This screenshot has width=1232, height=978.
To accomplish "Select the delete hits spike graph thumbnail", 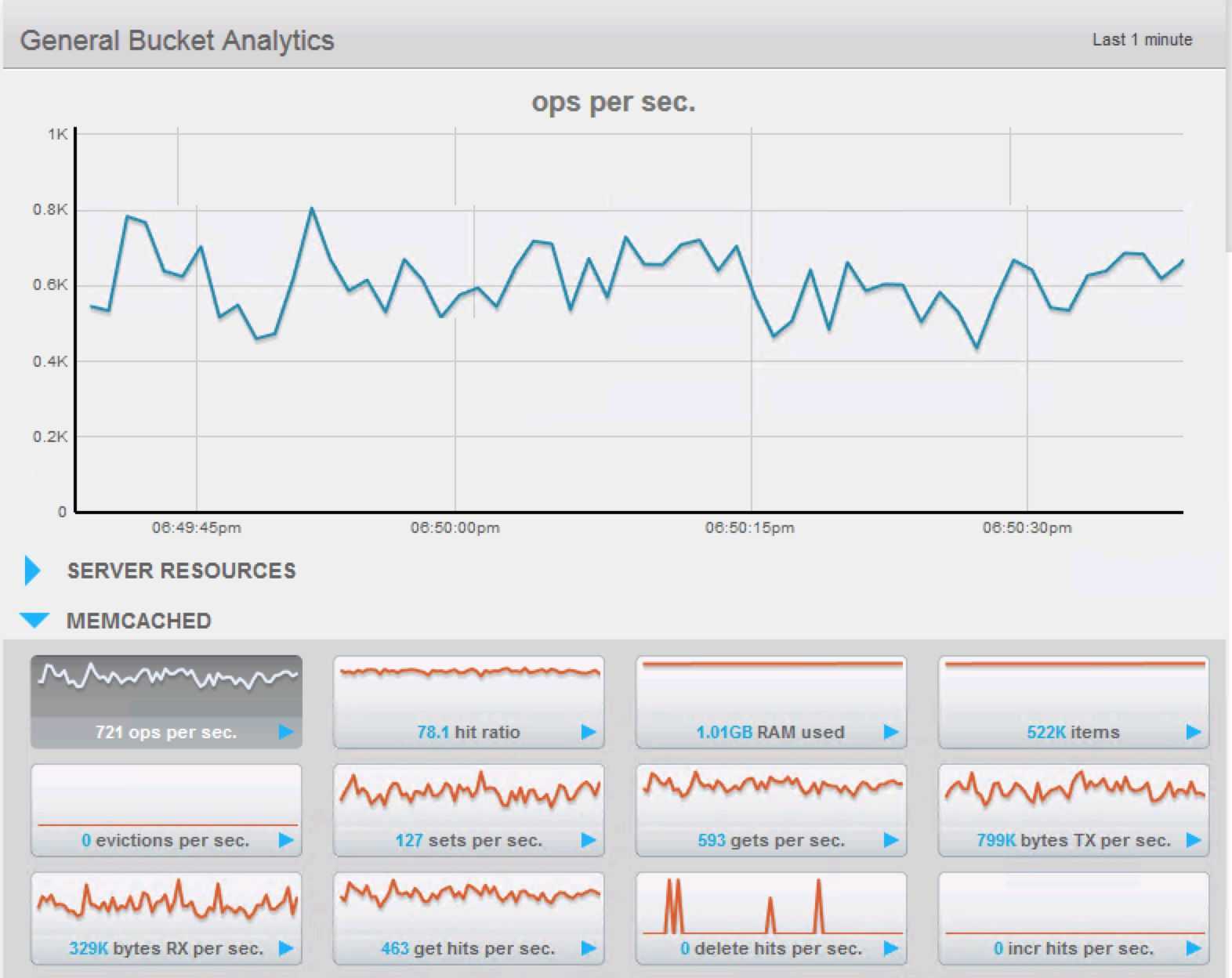I will pyautogui.click(x=771, y=918).
